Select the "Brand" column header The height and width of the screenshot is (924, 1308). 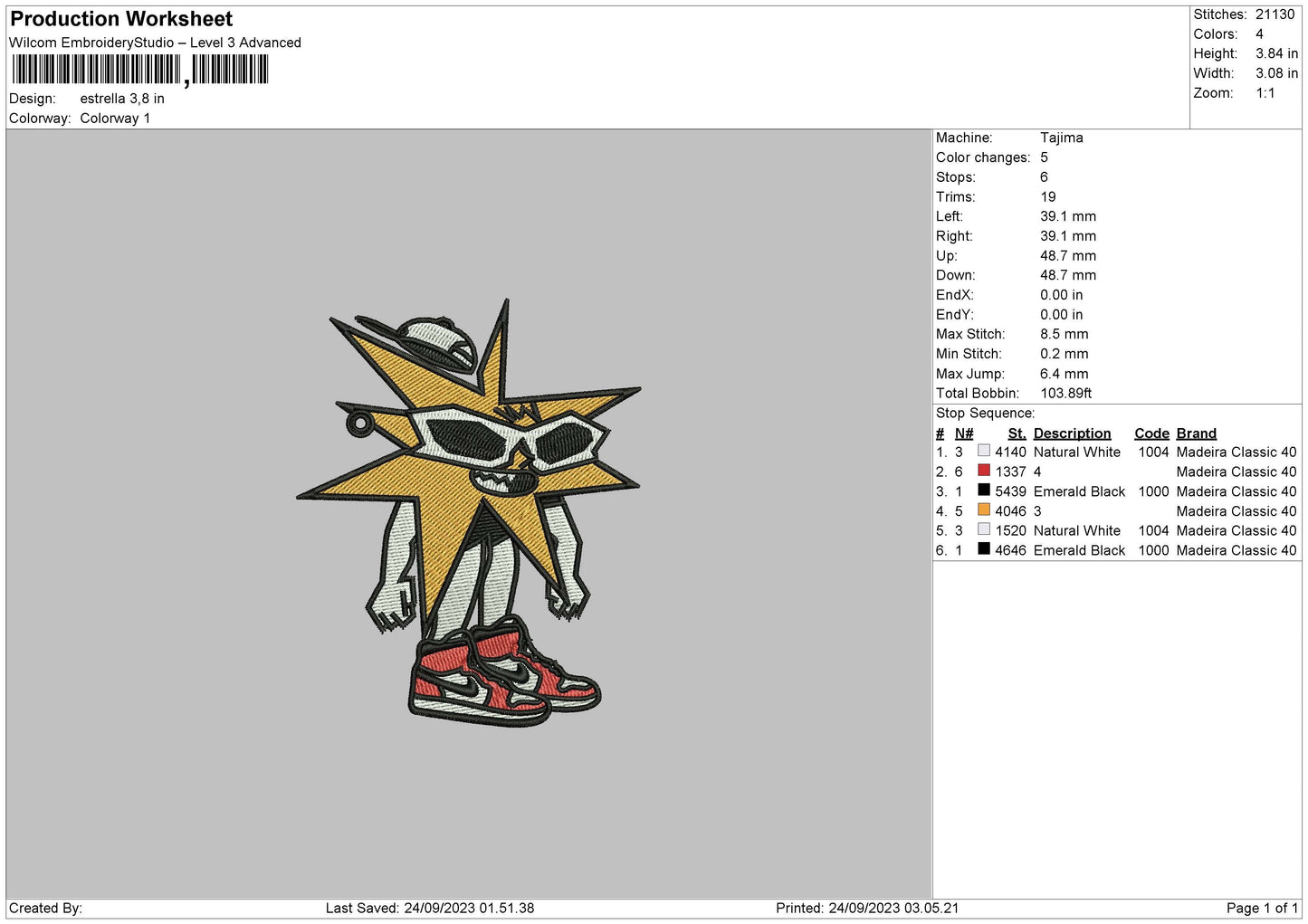1196,433
